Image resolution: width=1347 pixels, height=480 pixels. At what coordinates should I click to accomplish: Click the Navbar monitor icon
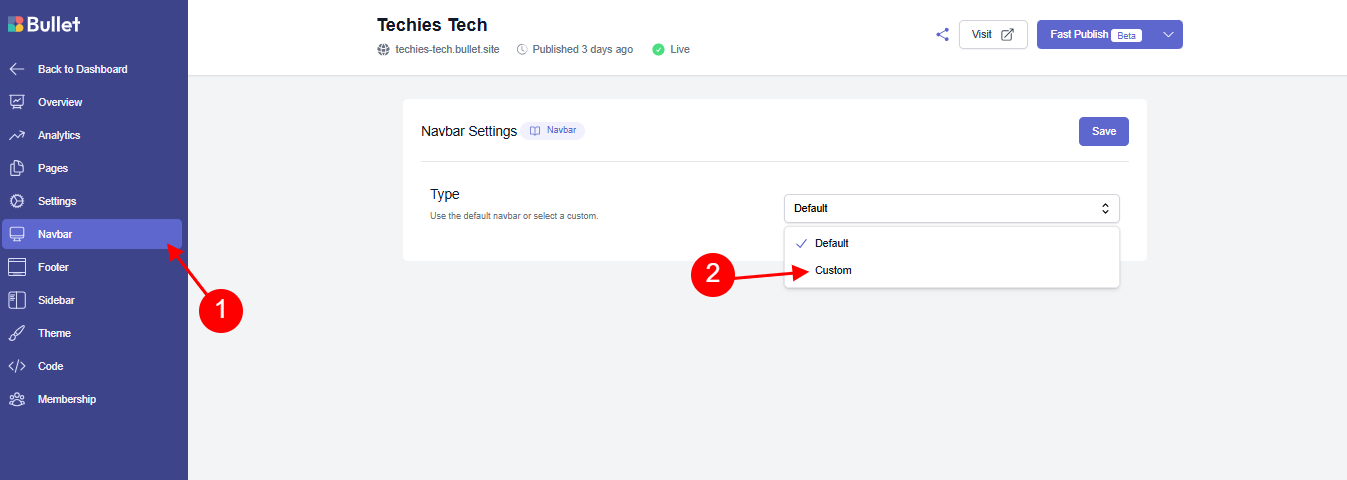click(x=16, y=234)
